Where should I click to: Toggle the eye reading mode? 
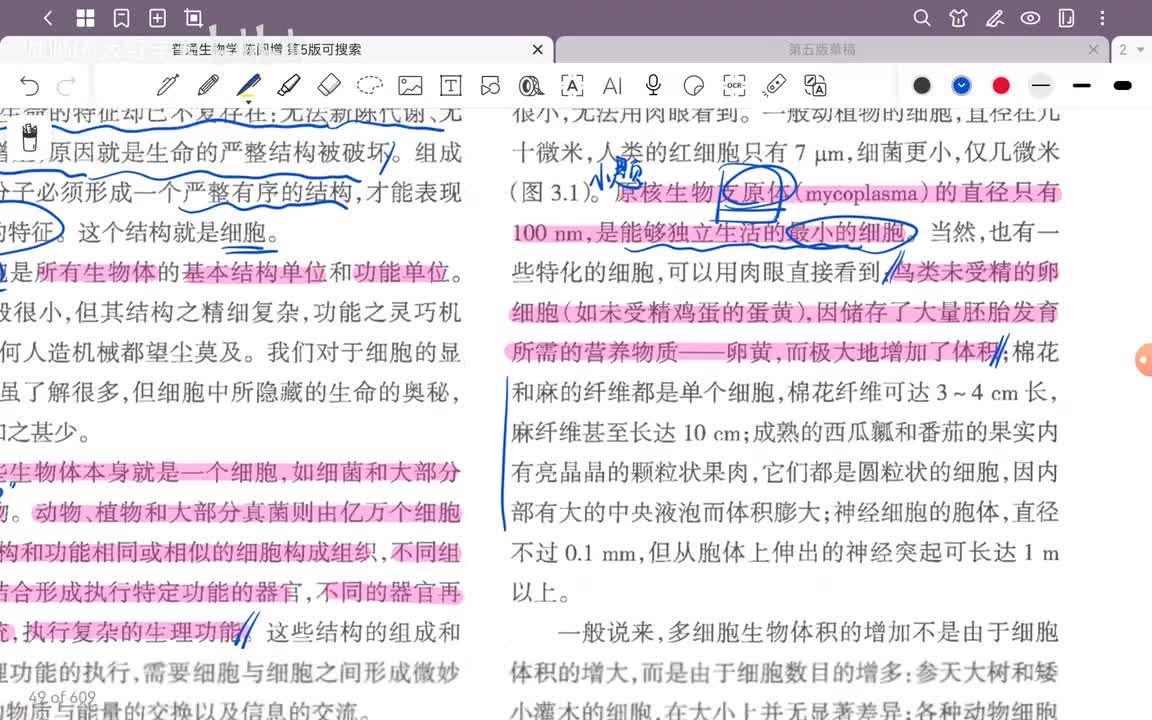coord(1030,18)
